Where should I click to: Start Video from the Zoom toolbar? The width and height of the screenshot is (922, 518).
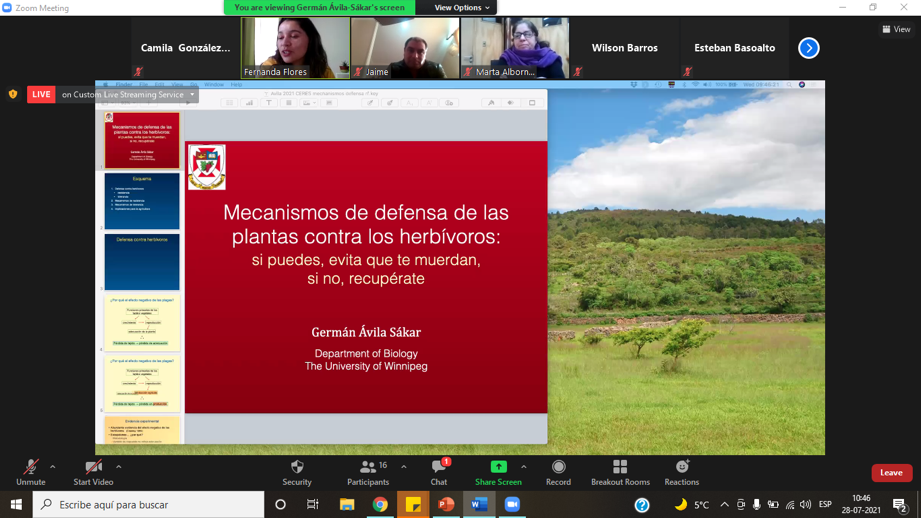(x=93, y=473)
